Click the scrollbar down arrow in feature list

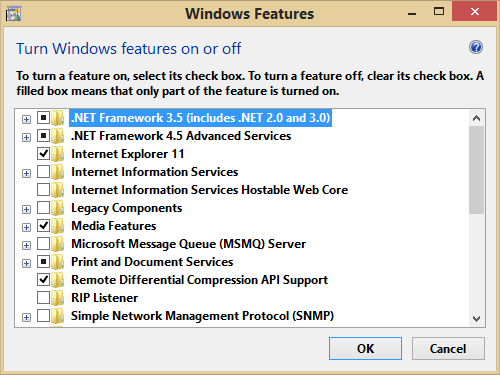click(476, 319)
